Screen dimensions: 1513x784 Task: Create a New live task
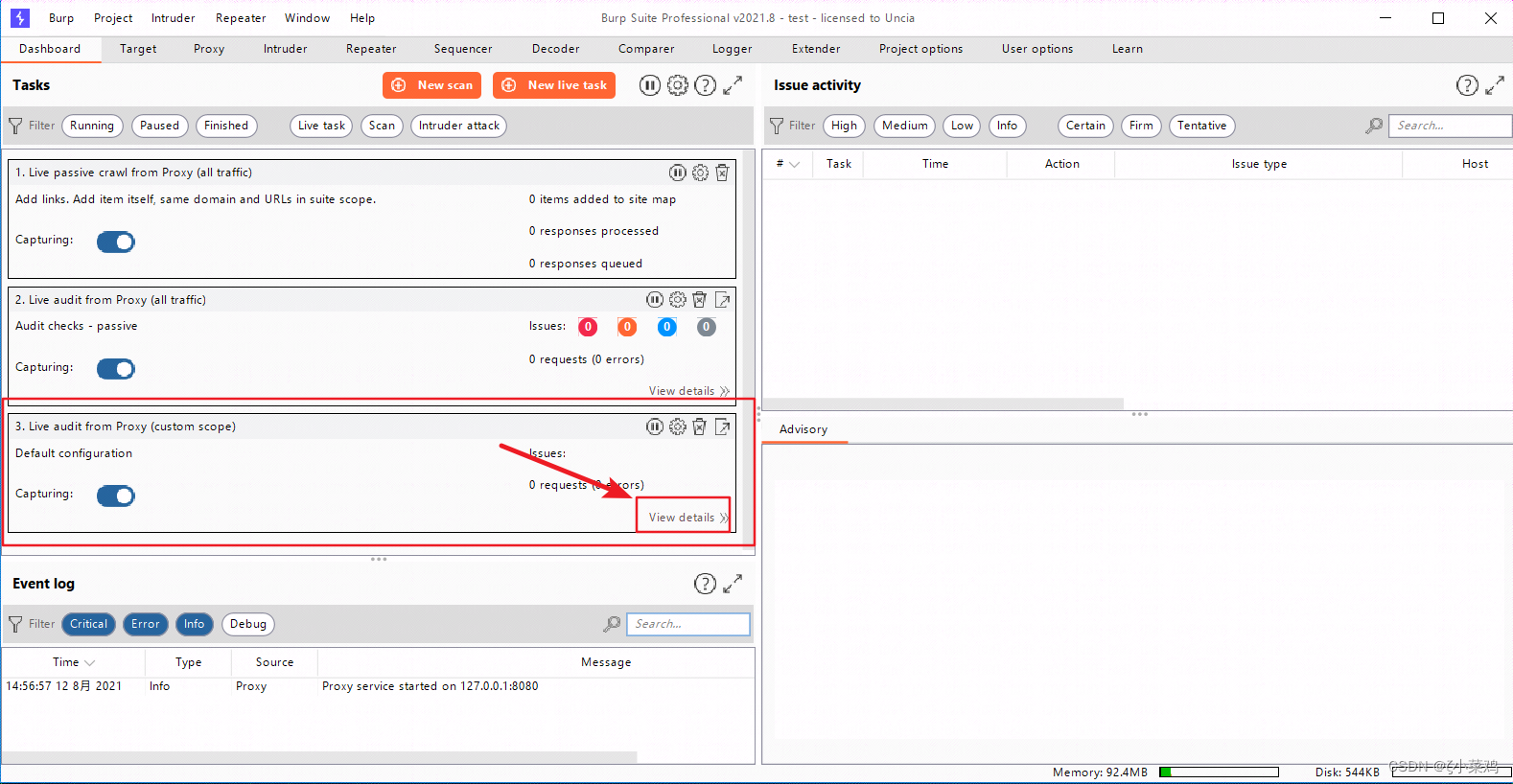pos(554,85)
